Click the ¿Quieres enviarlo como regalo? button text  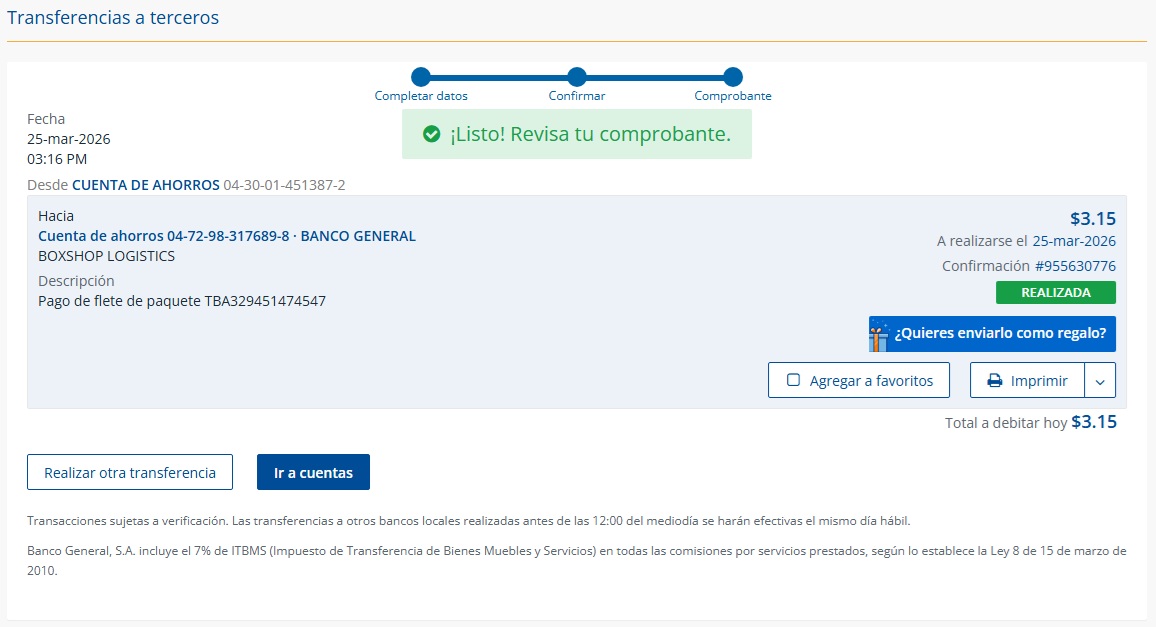tap(1000, 334)
